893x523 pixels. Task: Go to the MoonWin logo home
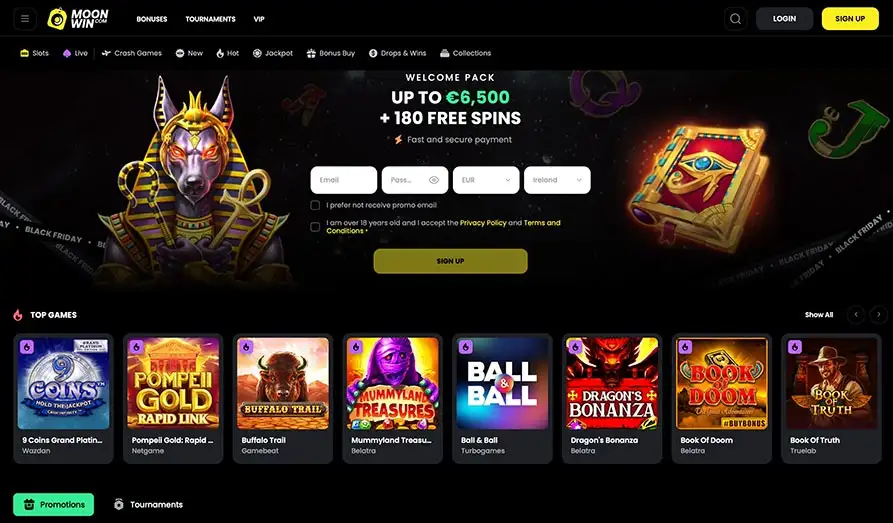coord(78,19)
